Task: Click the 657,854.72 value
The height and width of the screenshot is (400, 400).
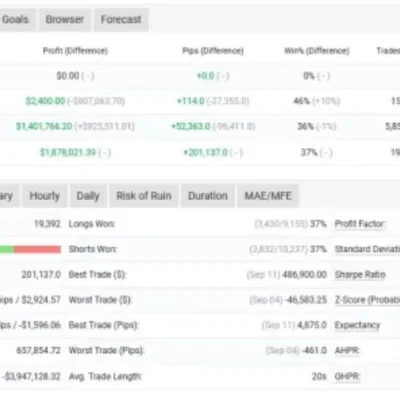Action: click(x=38, y=351)
